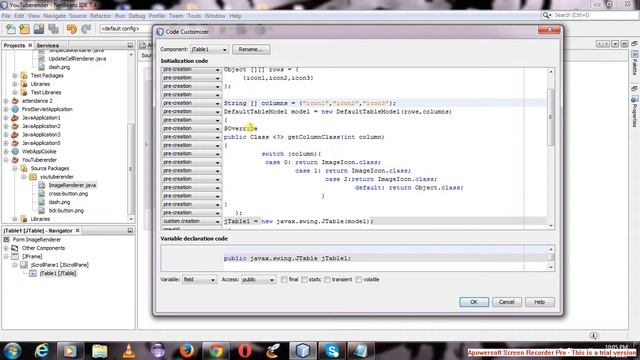Screen dimensions: 640x360
Task: Toggle the final checkbox
Action: 284,280
